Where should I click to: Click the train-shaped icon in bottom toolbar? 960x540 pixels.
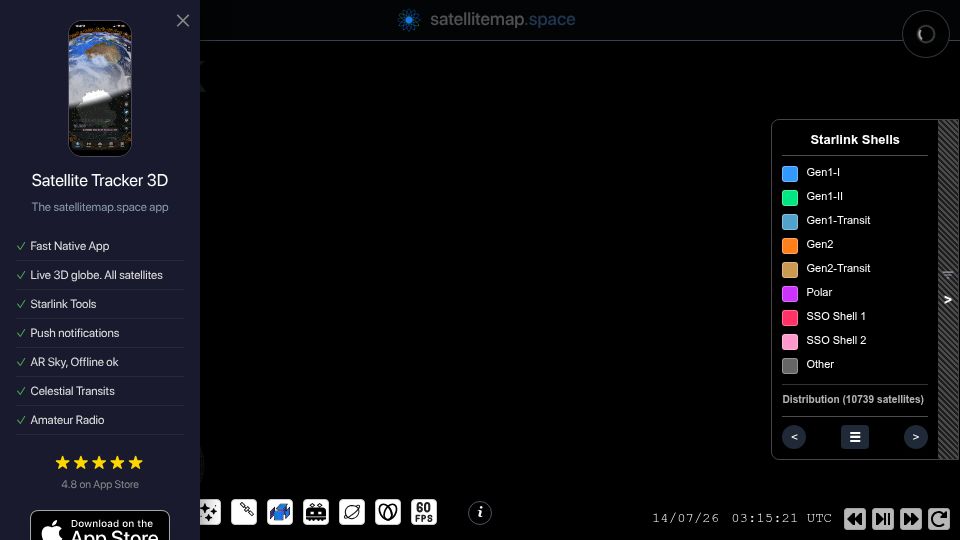(x=316, y=512)
